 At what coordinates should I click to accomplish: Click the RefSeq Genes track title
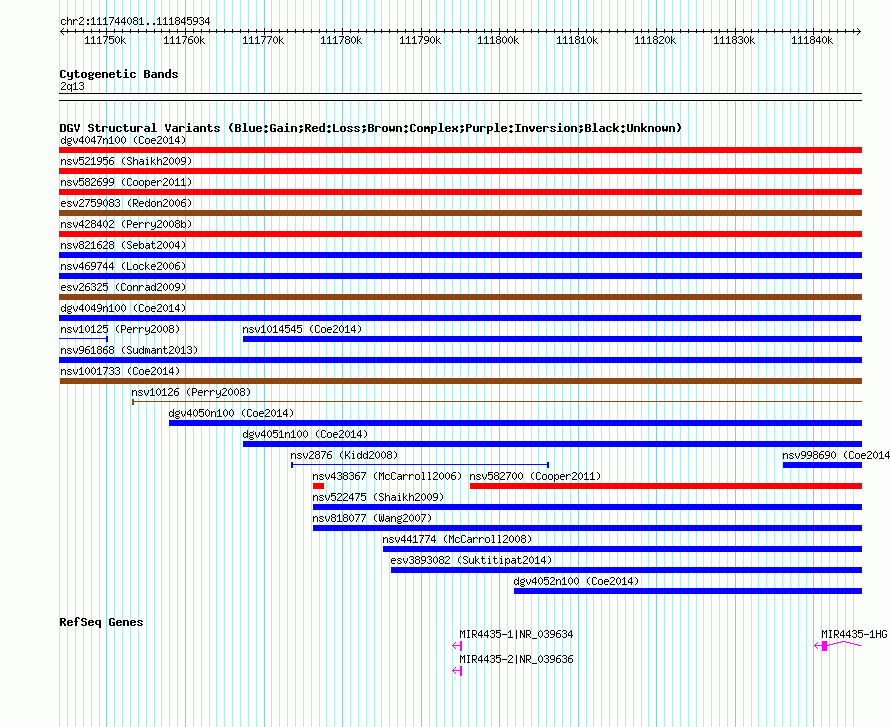[101, 622]
